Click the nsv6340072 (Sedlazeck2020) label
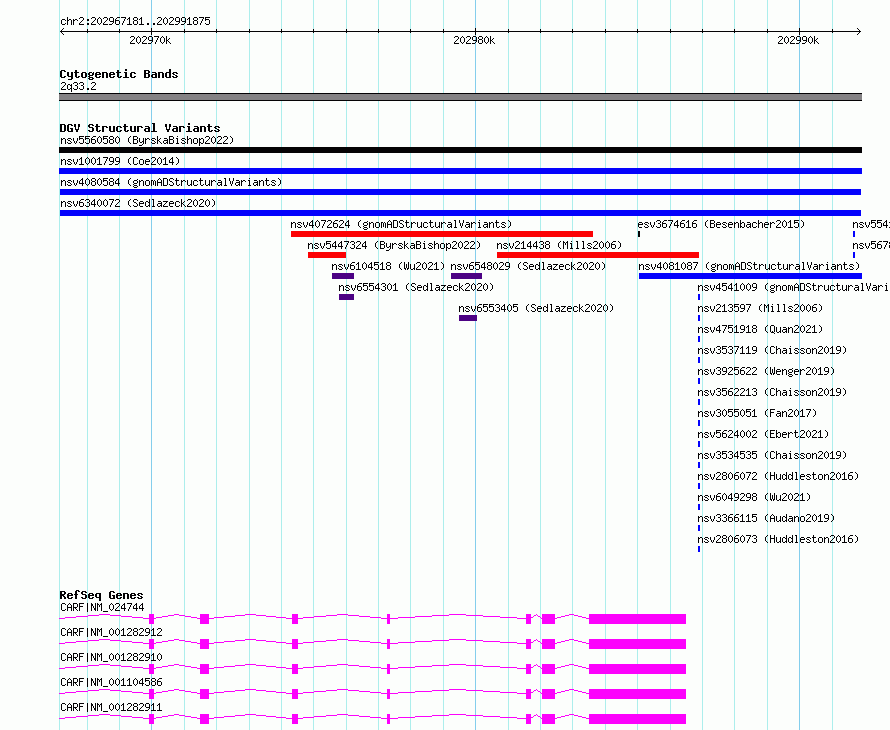This screenshot has width=890, height=730. (x=138, y=203)
